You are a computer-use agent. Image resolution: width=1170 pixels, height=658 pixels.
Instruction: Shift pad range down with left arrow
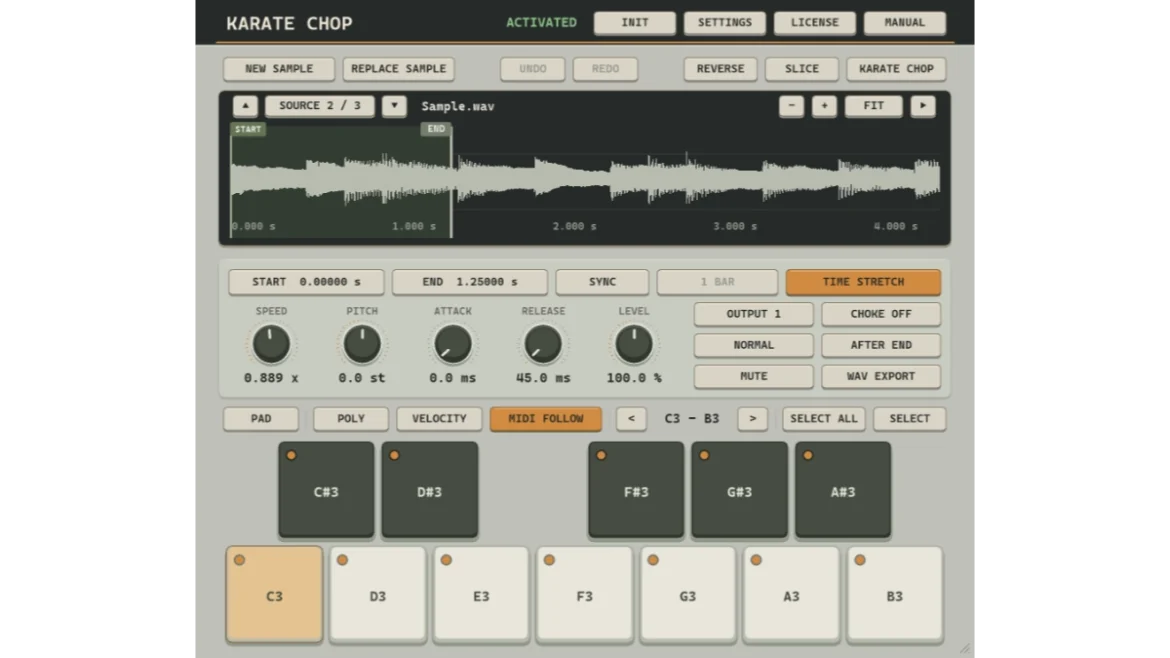click(631, 419)
